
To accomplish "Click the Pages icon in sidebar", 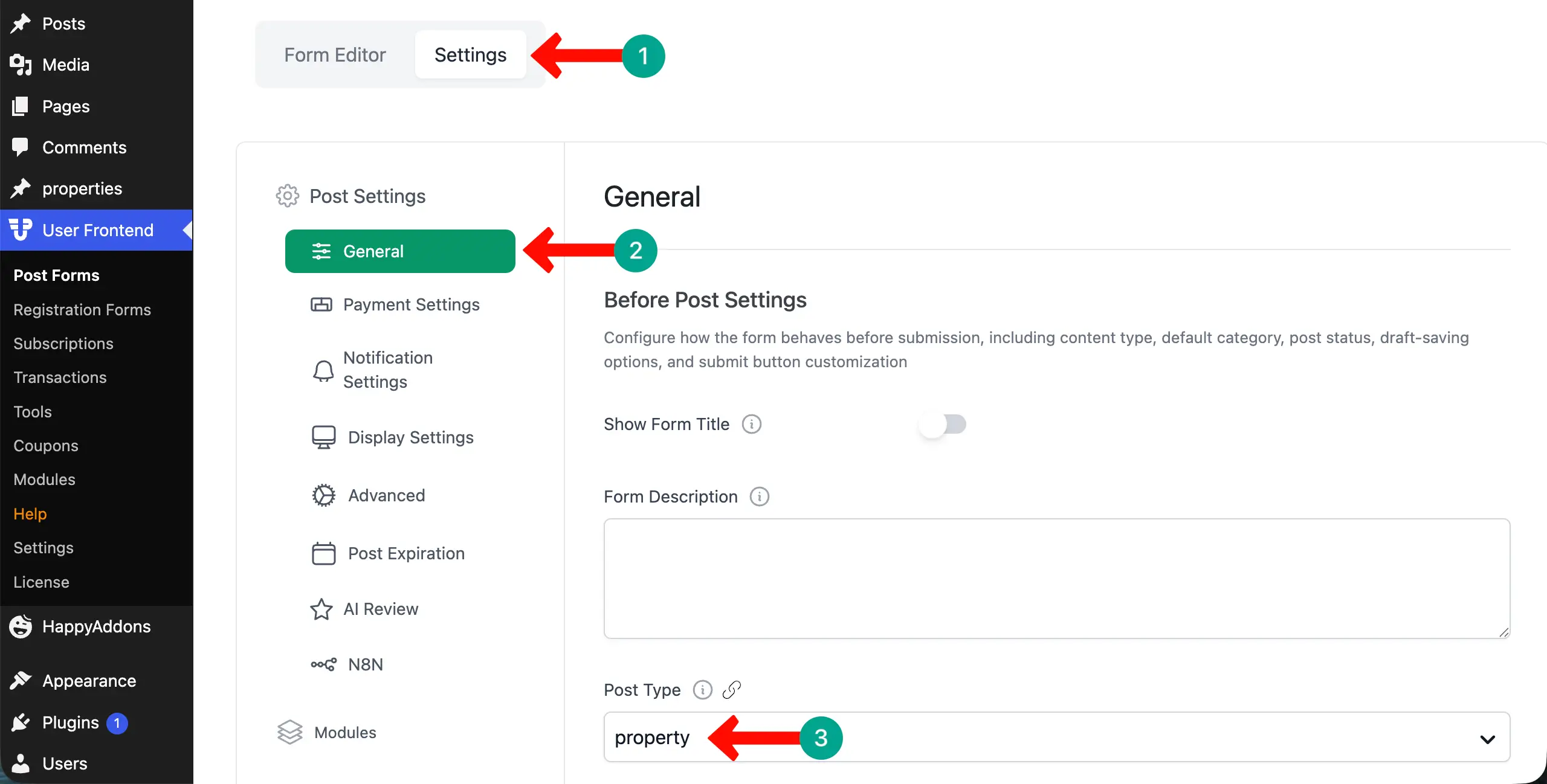I will pyautogui.click(x=21, y=106).
